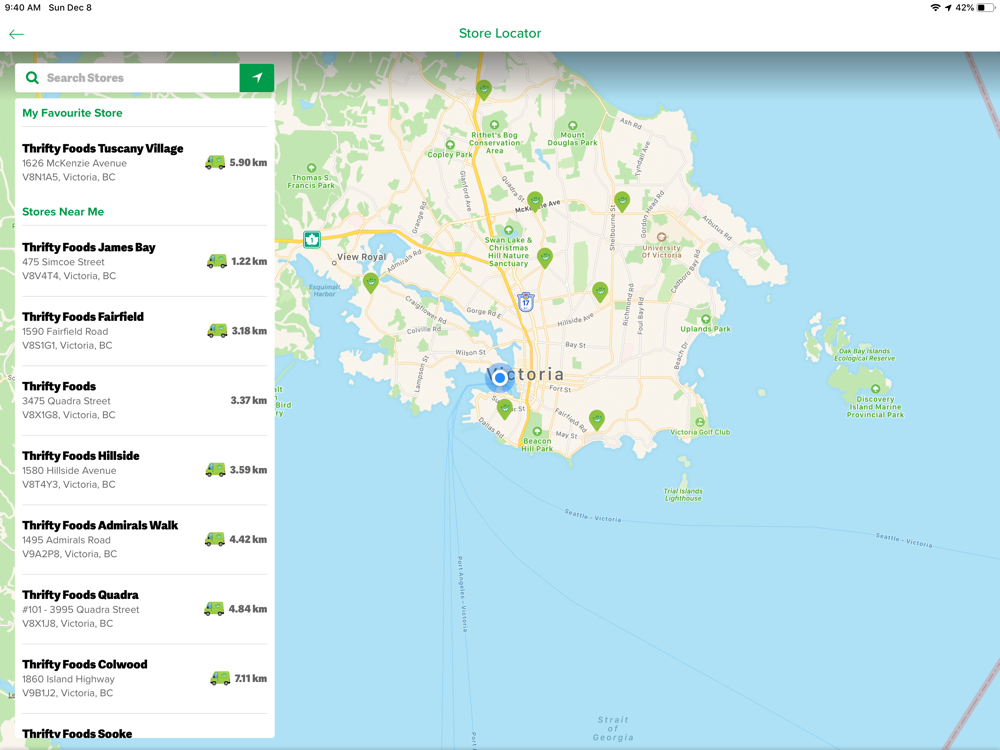The height and width of the screenshot is (750, 1000).
Task: Tap delivery truck icon for Quadra store
Action: (214, 609)
